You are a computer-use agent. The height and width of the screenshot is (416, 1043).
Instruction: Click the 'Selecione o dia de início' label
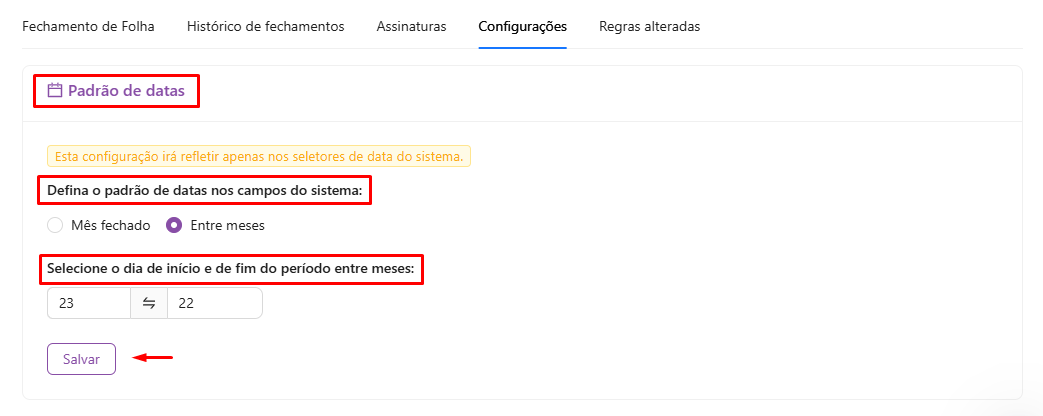pyautogui.click(x=230, y=270)
